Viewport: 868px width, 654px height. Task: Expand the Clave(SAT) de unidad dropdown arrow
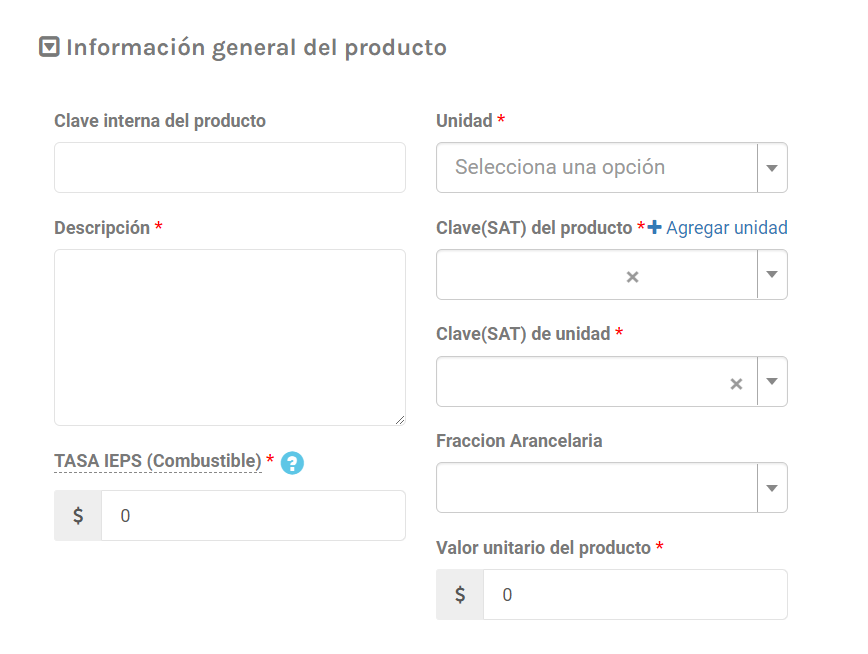(x=772, y=382)
